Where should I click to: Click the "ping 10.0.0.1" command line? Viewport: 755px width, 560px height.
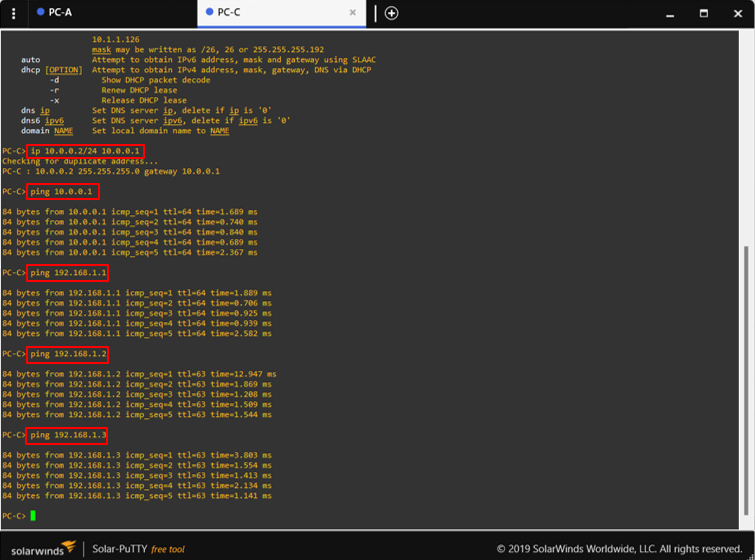click(x=62, y=191)
